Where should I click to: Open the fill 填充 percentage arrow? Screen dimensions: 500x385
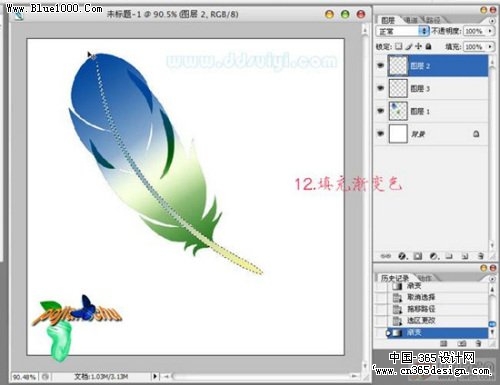click(490, 47)
